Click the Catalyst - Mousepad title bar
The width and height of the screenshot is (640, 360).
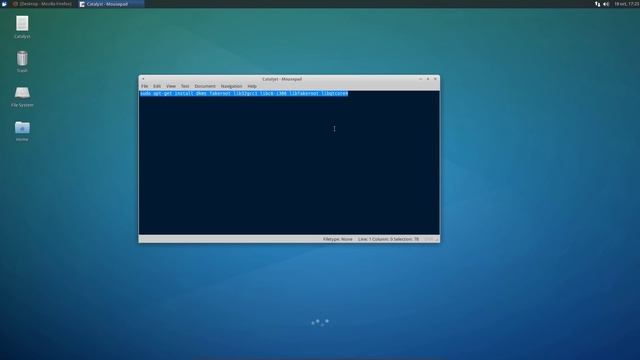point(282,79)
